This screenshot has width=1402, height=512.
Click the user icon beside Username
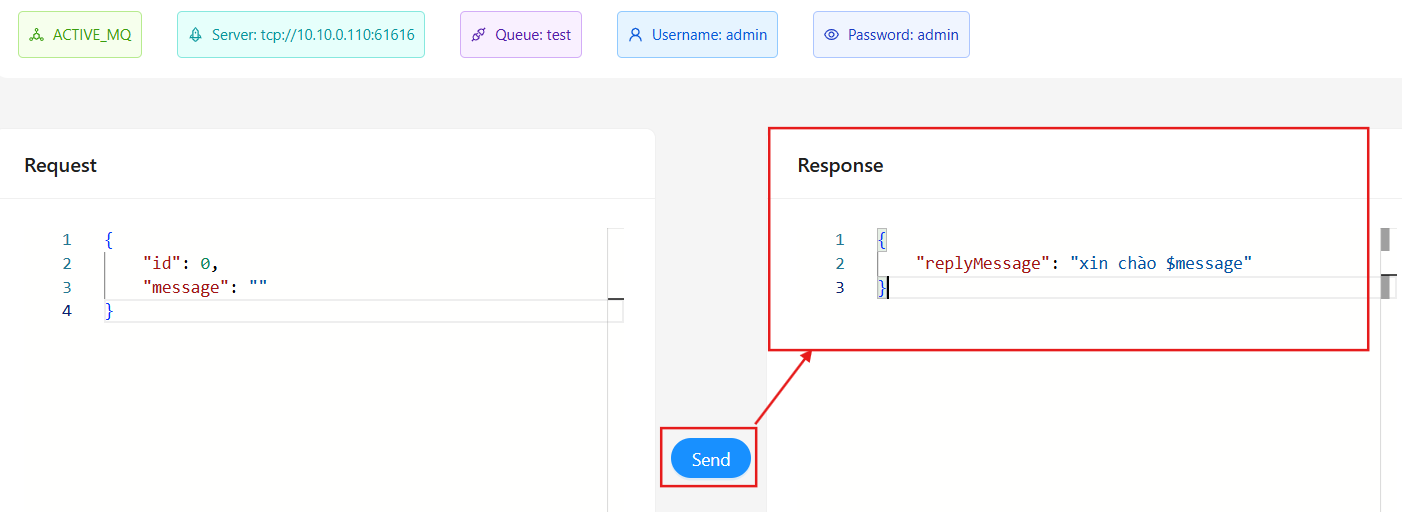point(635,35)
